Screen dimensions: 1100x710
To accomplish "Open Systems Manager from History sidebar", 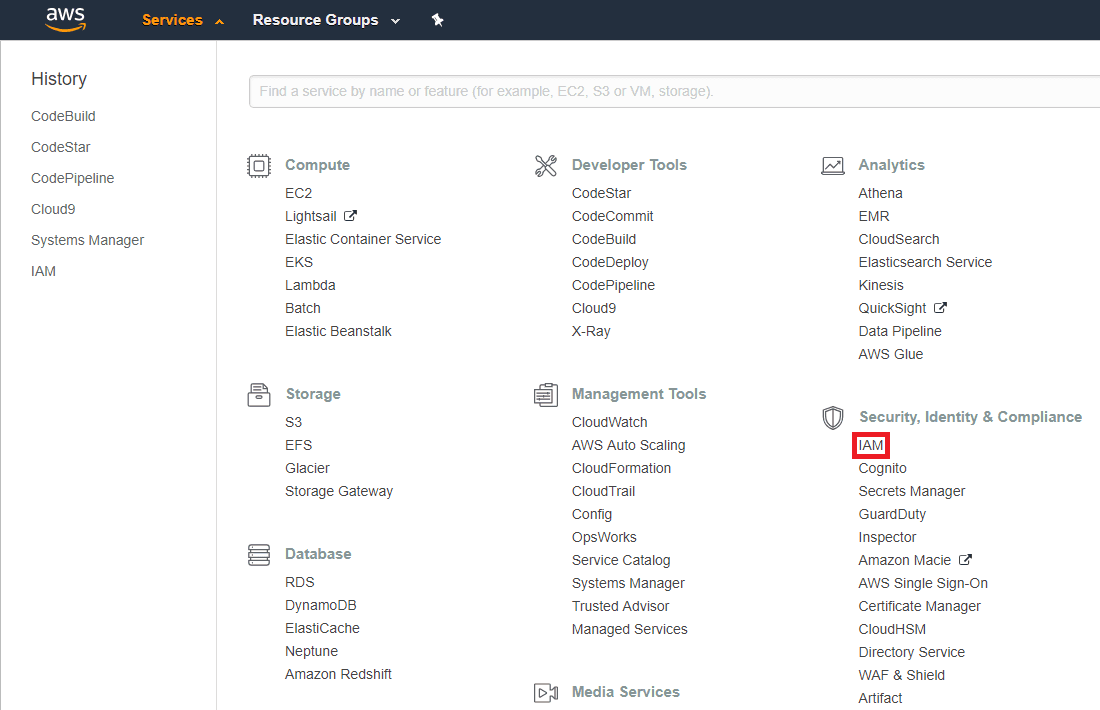I will (87, 240).
